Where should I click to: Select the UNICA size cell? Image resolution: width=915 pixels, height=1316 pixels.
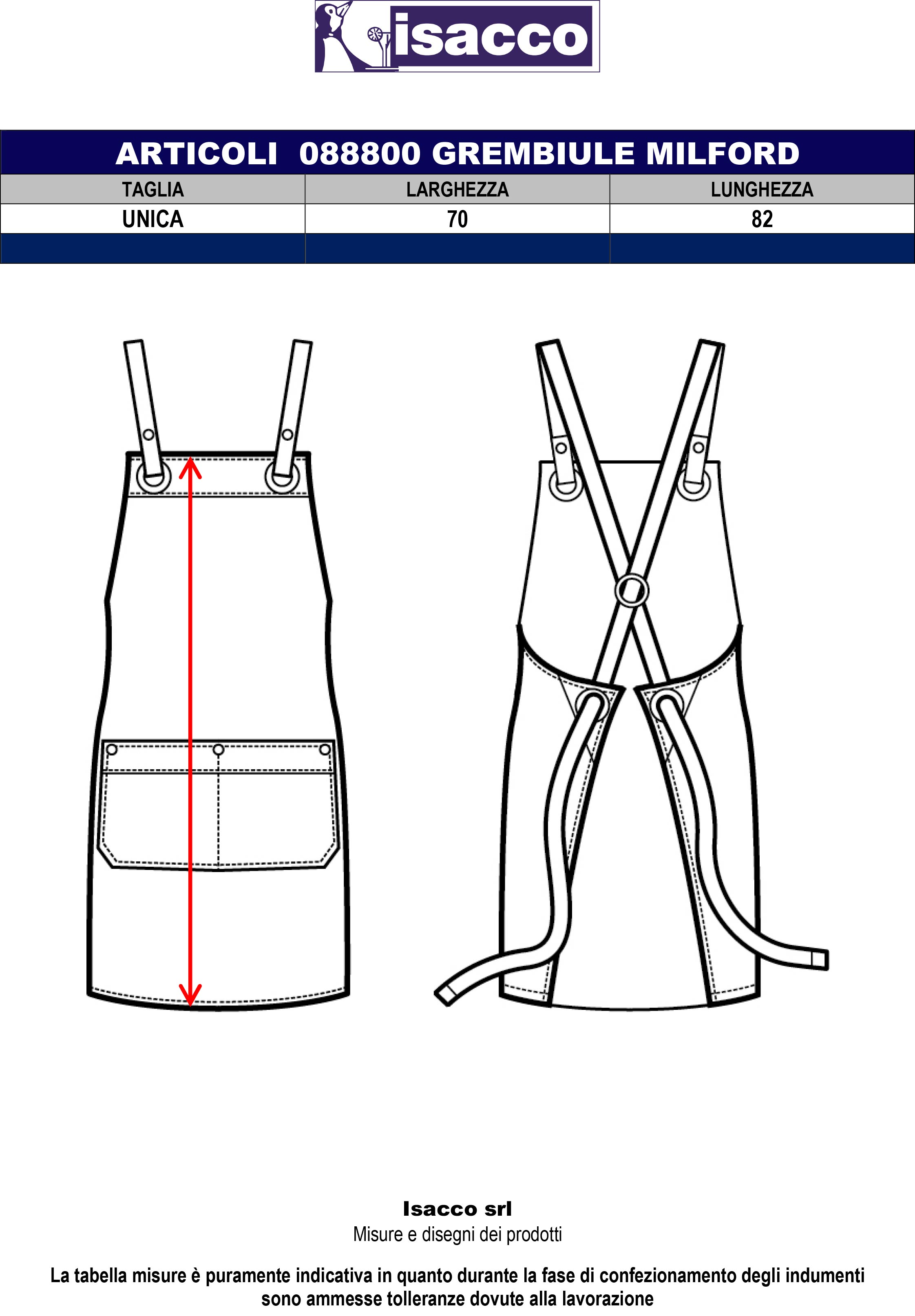tap(152, 219)
